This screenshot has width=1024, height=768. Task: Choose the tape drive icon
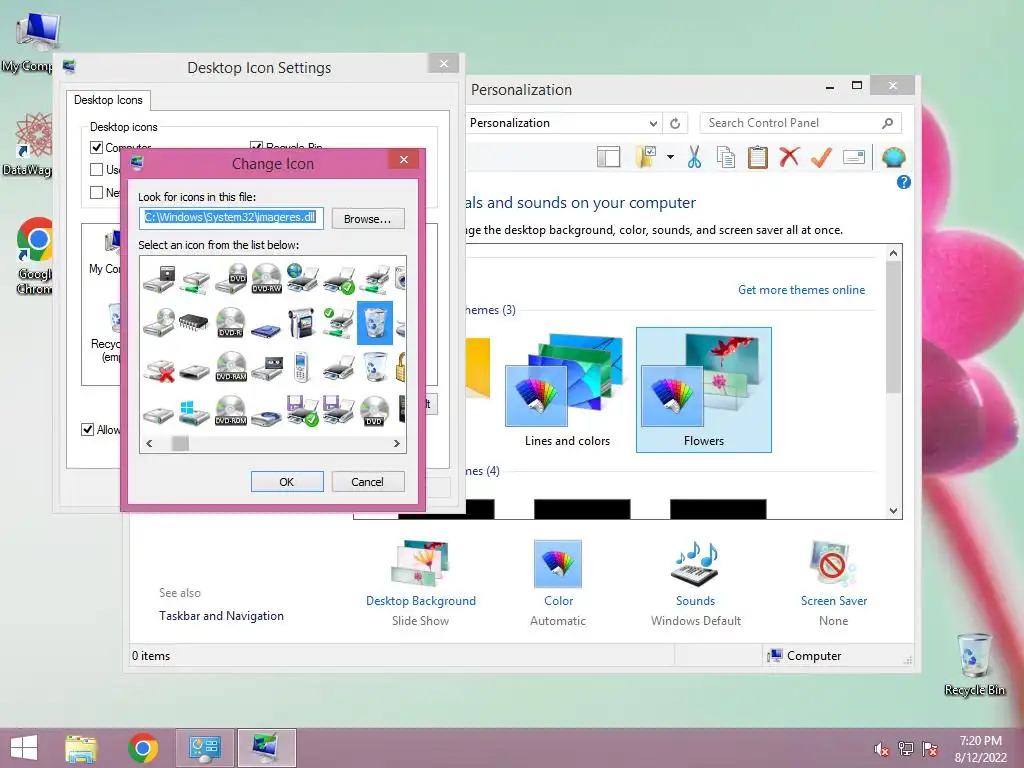tap(266, 369)
